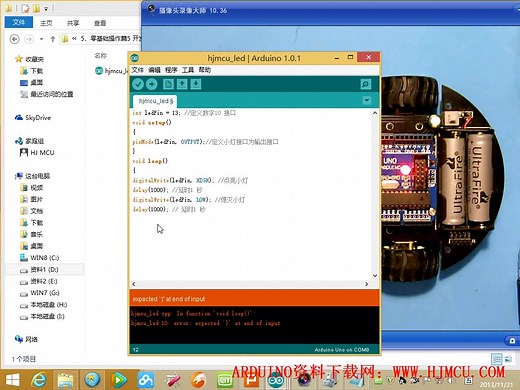The width and height of the screenshot is (520, 390).
Task: Open the recent locations dropdown in Explorer
Action: point(41,39)
